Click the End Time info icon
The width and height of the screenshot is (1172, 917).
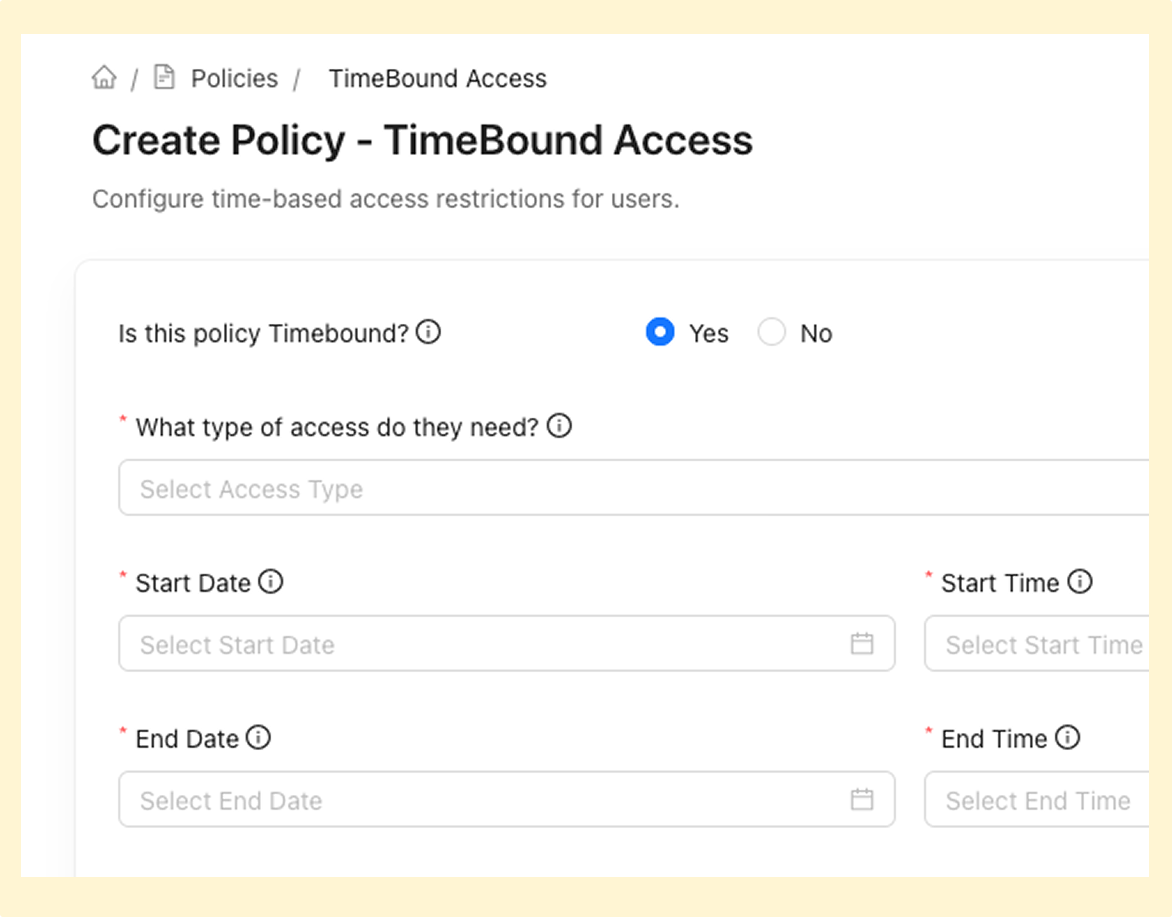1067,737
